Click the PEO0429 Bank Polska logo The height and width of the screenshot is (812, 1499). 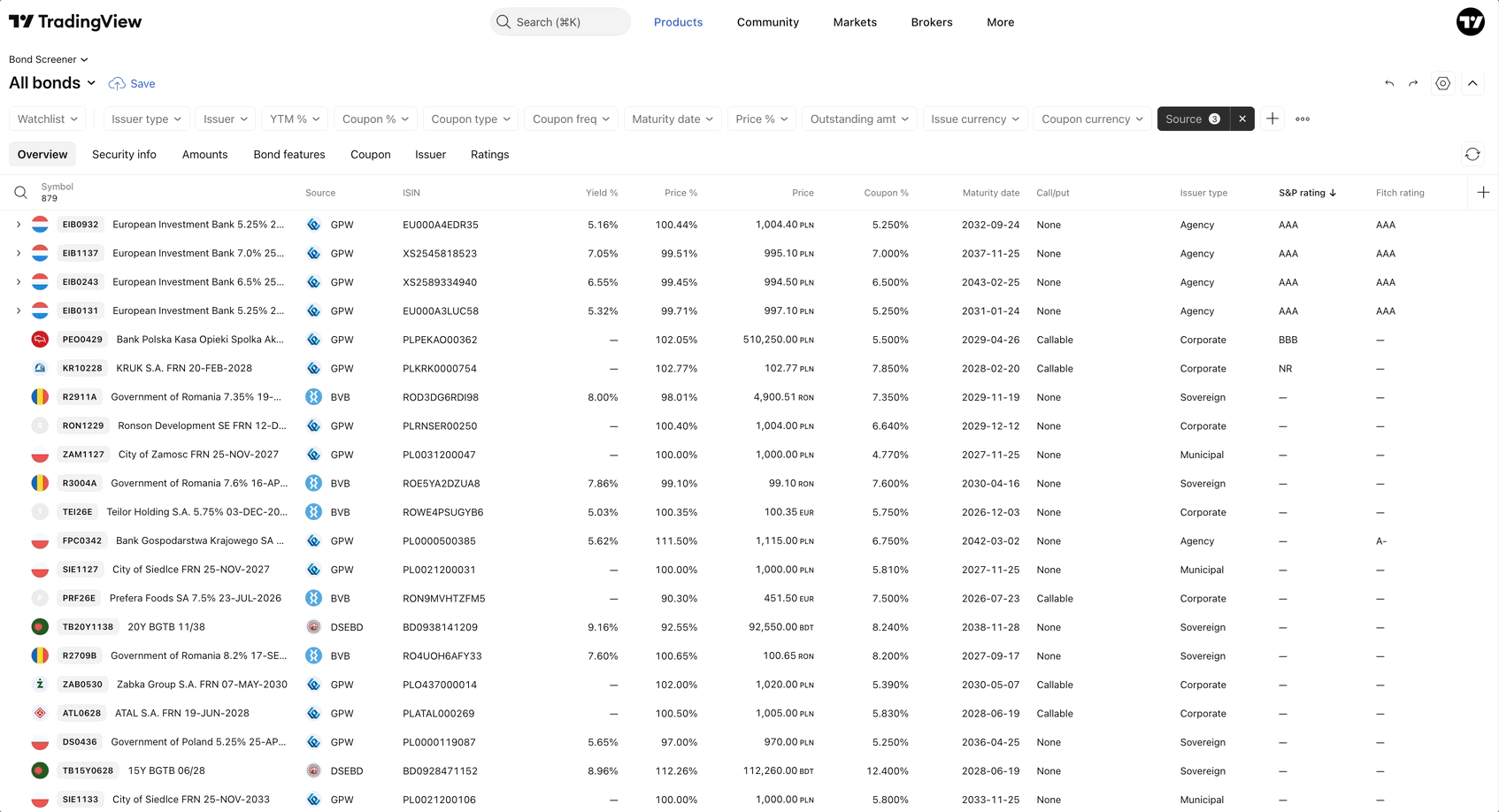click(x=40, y=340)
